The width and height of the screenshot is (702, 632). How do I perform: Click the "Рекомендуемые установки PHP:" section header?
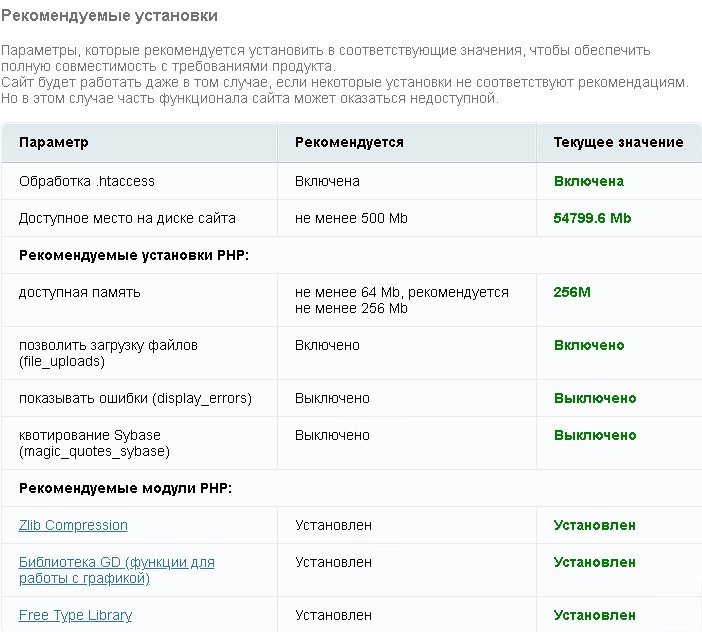tap(133, 255)
